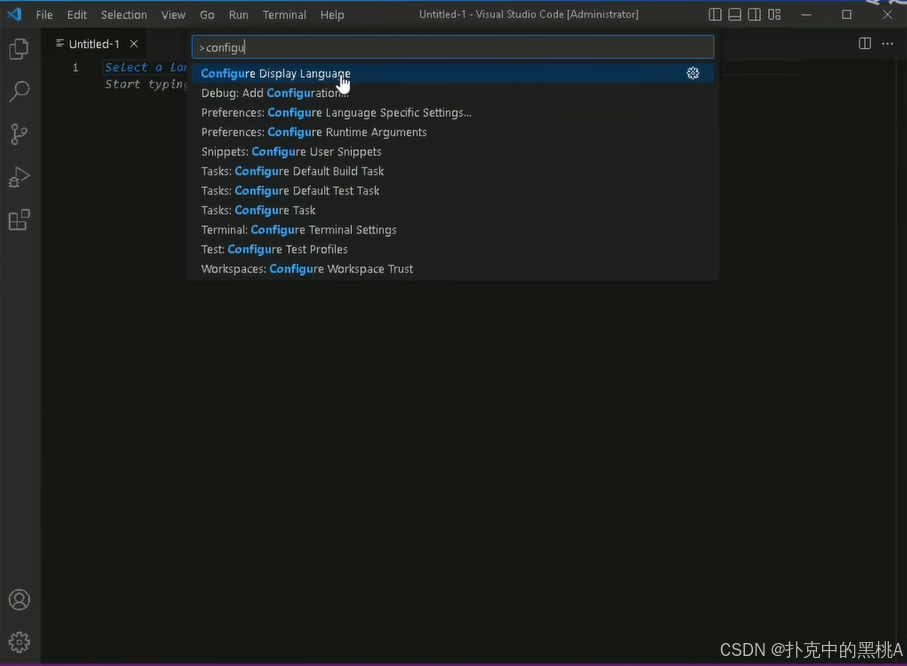Open the Manage gear in activity bar

point(19,642)
